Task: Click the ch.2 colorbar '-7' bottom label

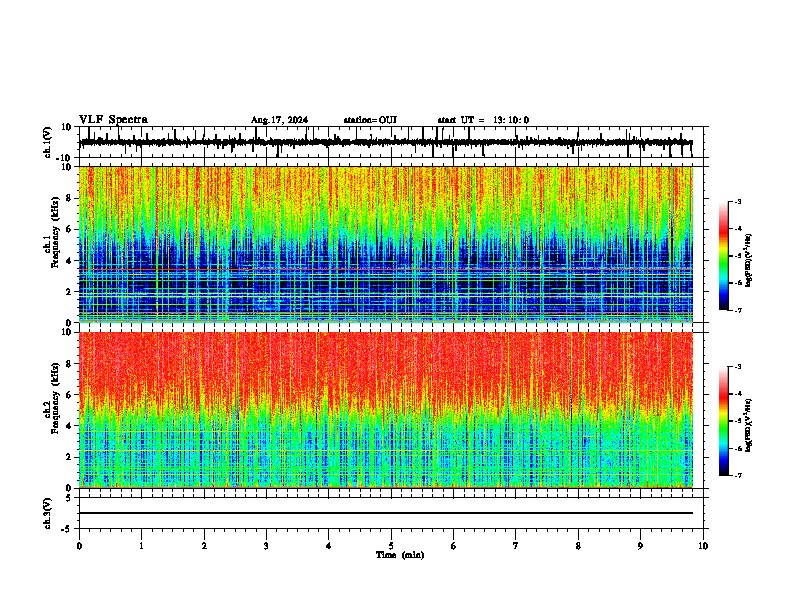Action: point(738,476)
